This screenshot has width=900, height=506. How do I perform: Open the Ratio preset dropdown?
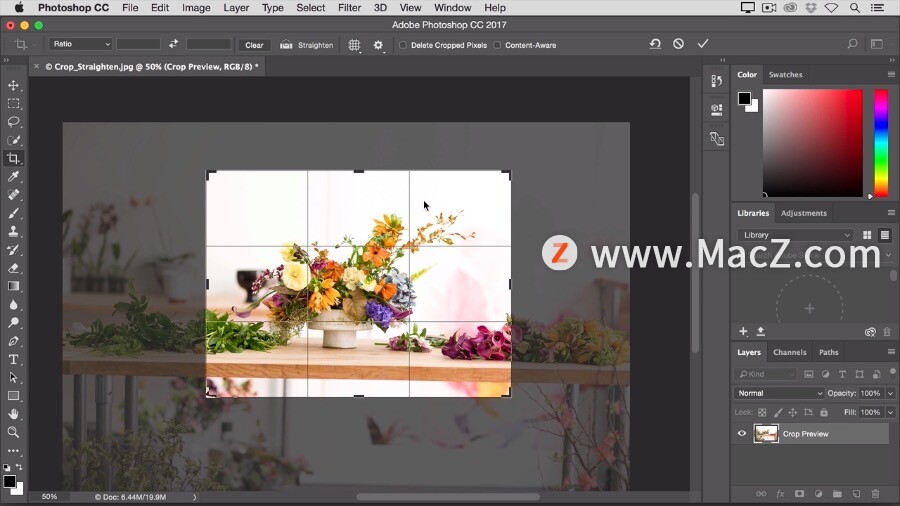click(x=80, y=44)
